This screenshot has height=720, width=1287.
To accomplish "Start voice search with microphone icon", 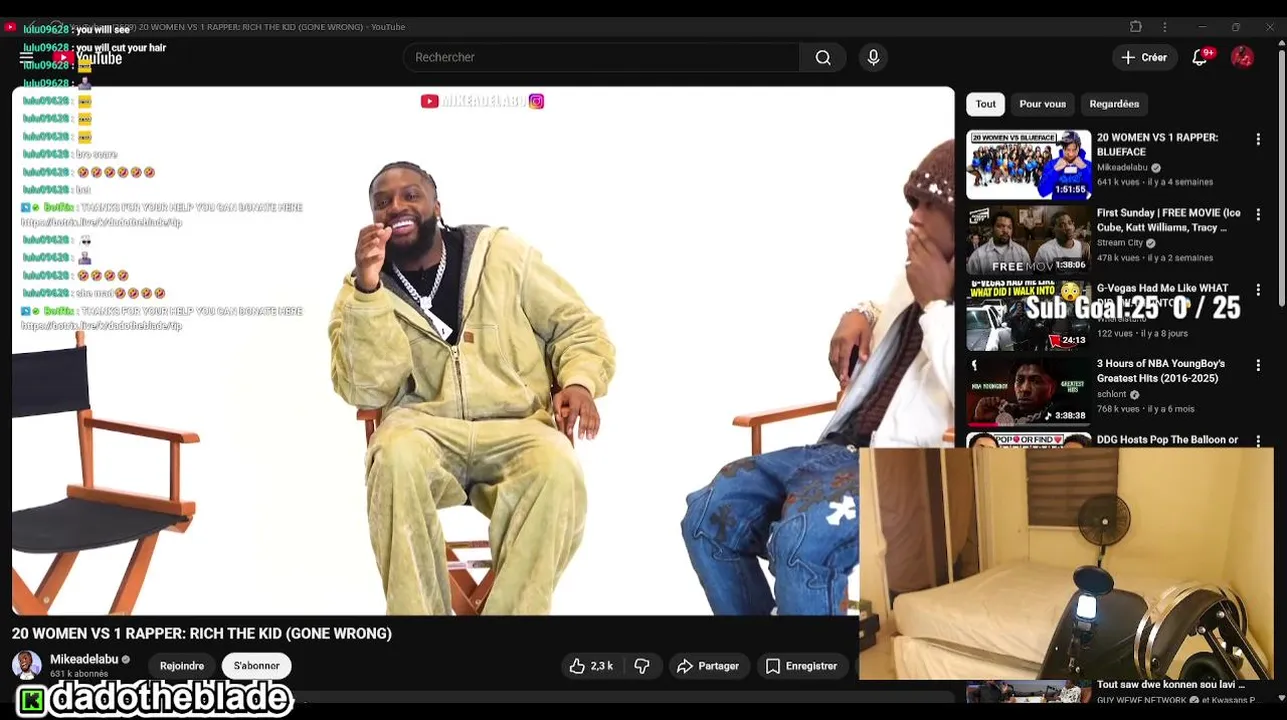I will coord(873,58).
